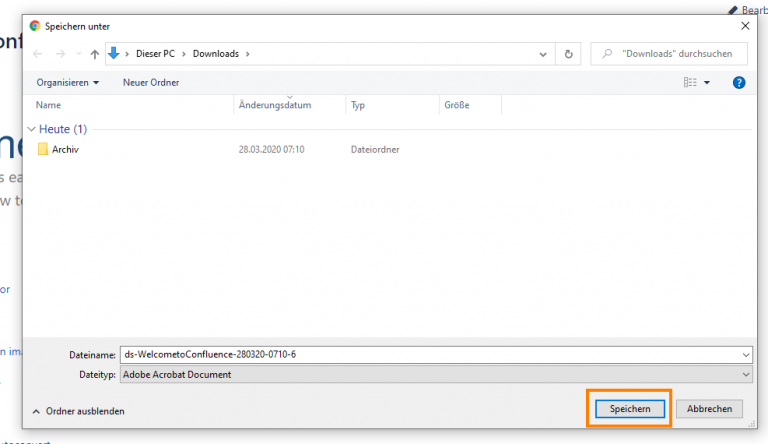Click the Speichern button
This screenshot has height=444, width=768.
pyautogui.click(x=630, y=409)
